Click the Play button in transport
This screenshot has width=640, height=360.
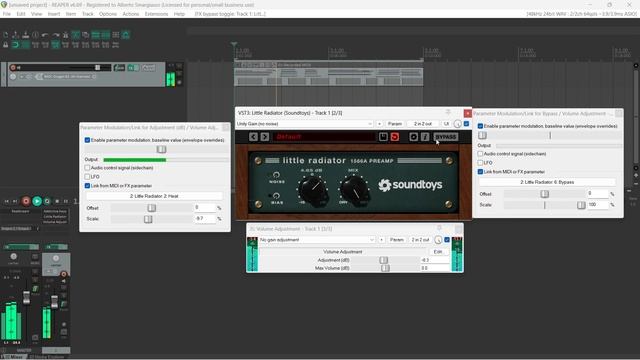tap(37, 201)
